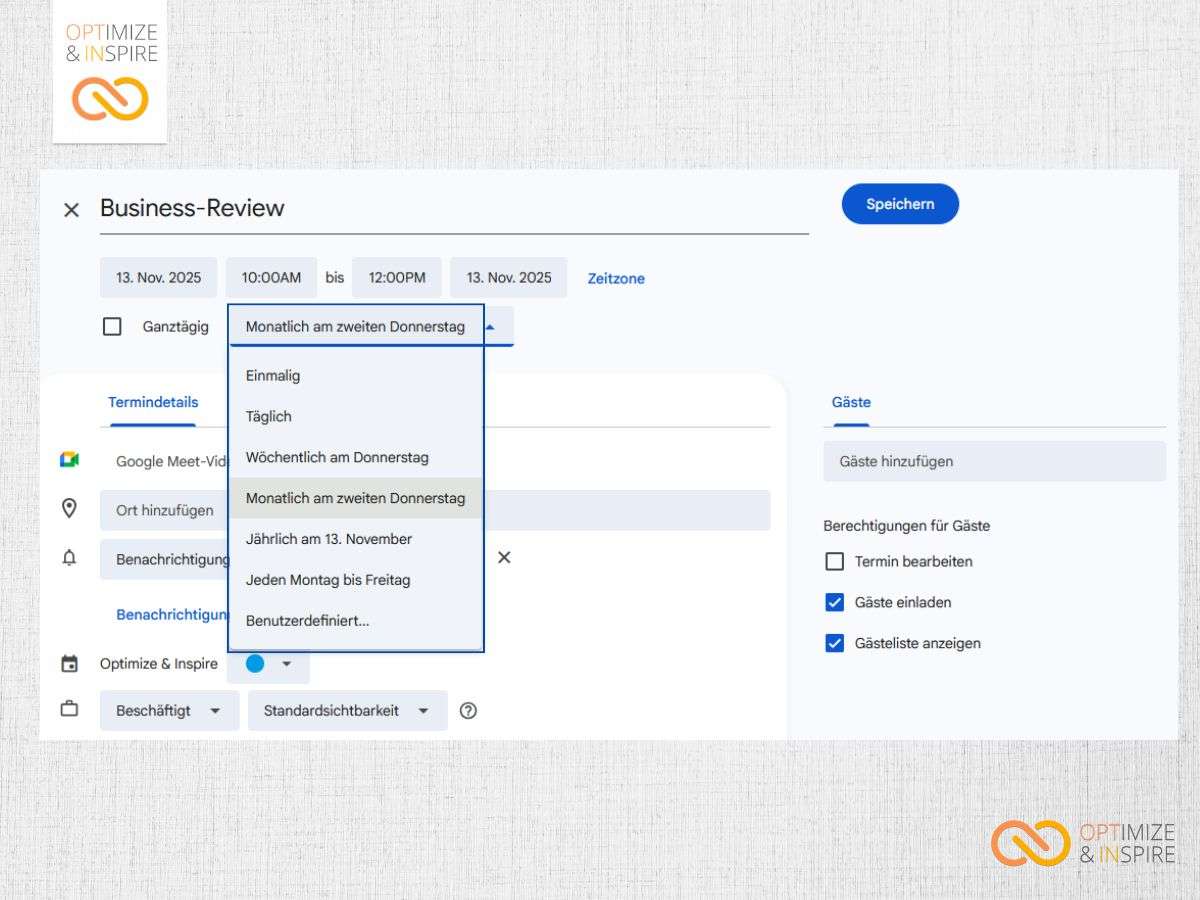Toggle the Gästeliste anzeigen checkbox

pyautogui.click(x=835, y=643)
